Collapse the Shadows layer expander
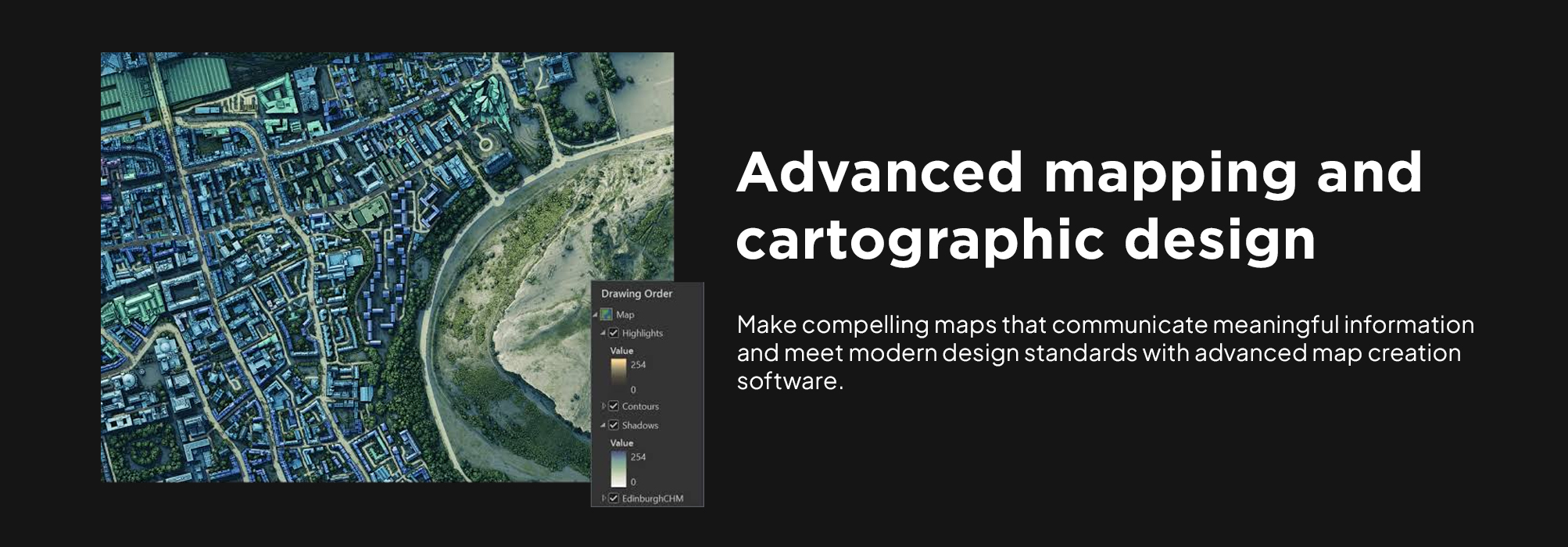Viewport: 1568px width, 547px height. point(603,426)
